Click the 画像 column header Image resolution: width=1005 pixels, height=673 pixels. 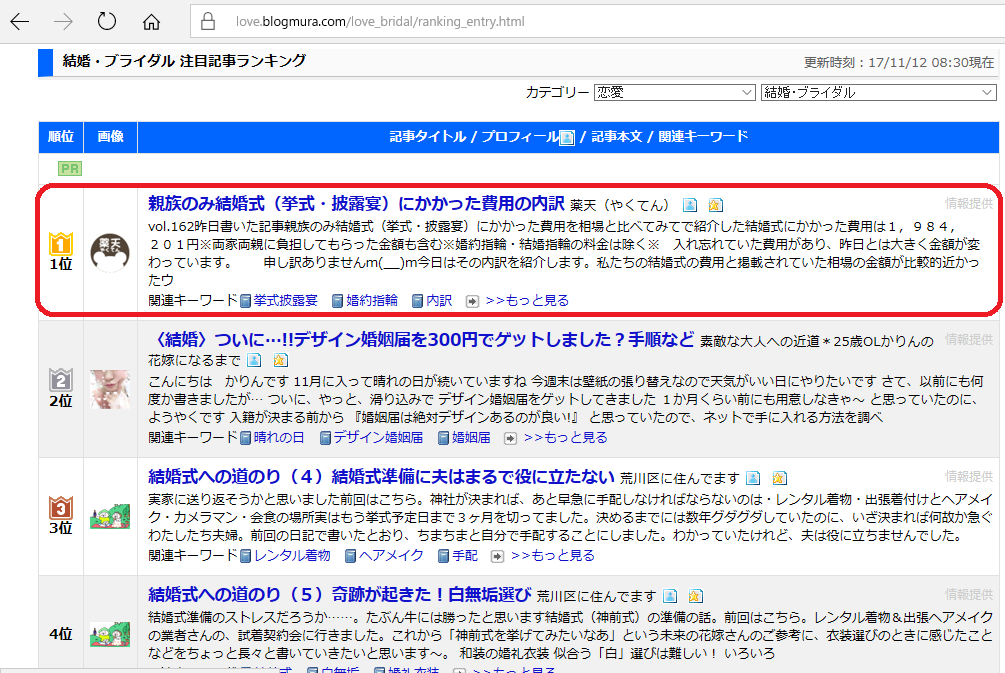pyautogui.click(x=110, y=137)
